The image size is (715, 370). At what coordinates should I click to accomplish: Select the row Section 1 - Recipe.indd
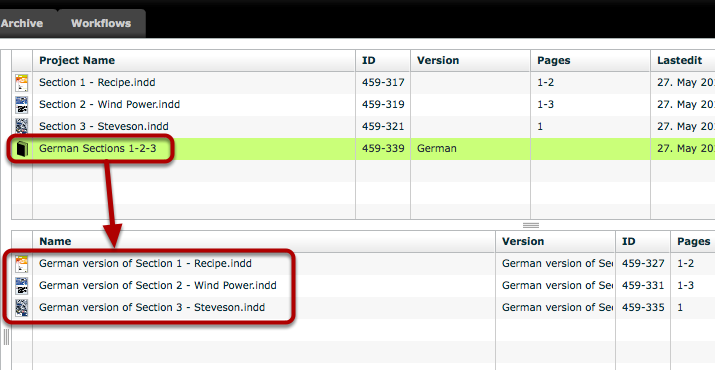tap(363, 83)
